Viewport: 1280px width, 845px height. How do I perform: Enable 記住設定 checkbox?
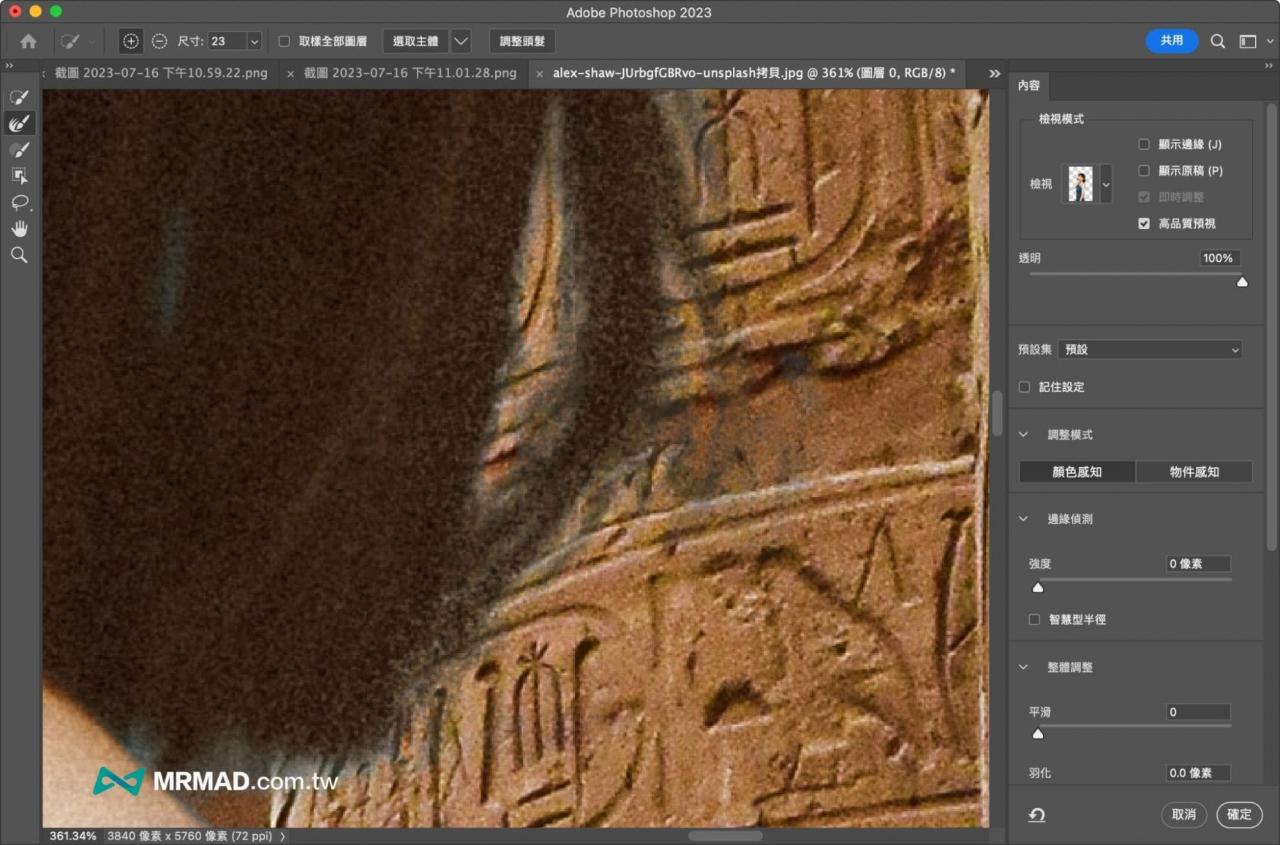(x=1024, y=387)
